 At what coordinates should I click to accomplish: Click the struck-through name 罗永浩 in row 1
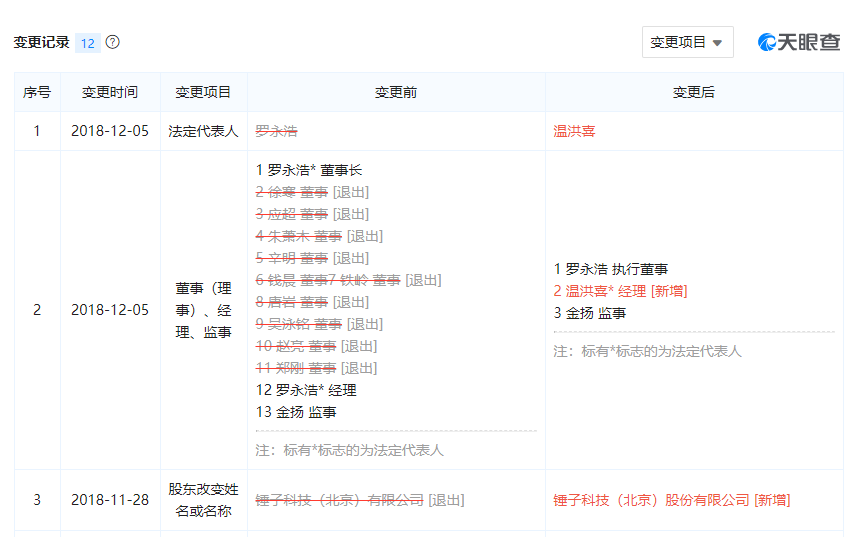pos(276,131)
